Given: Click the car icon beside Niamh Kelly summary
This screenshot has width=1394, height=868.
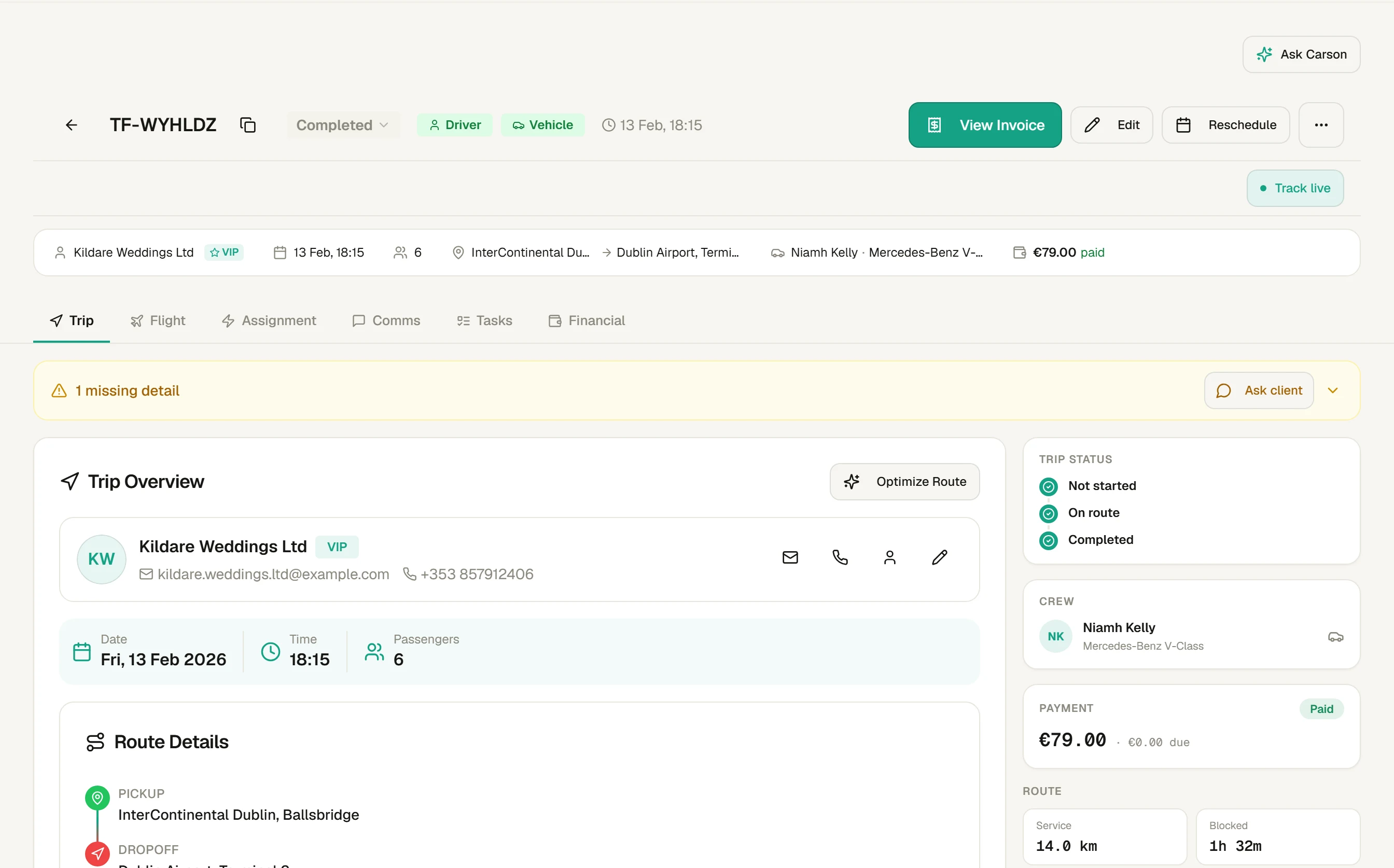Looking at the screenshot, I should coord(777,253).
